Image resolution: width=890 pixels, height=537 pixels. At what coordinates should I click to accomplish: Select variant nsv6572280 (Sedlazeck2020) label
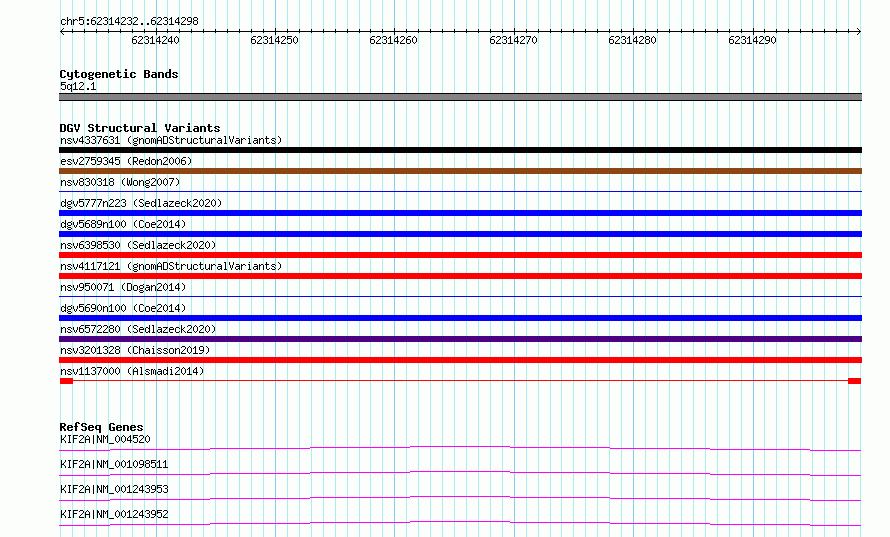click(138, 329)
